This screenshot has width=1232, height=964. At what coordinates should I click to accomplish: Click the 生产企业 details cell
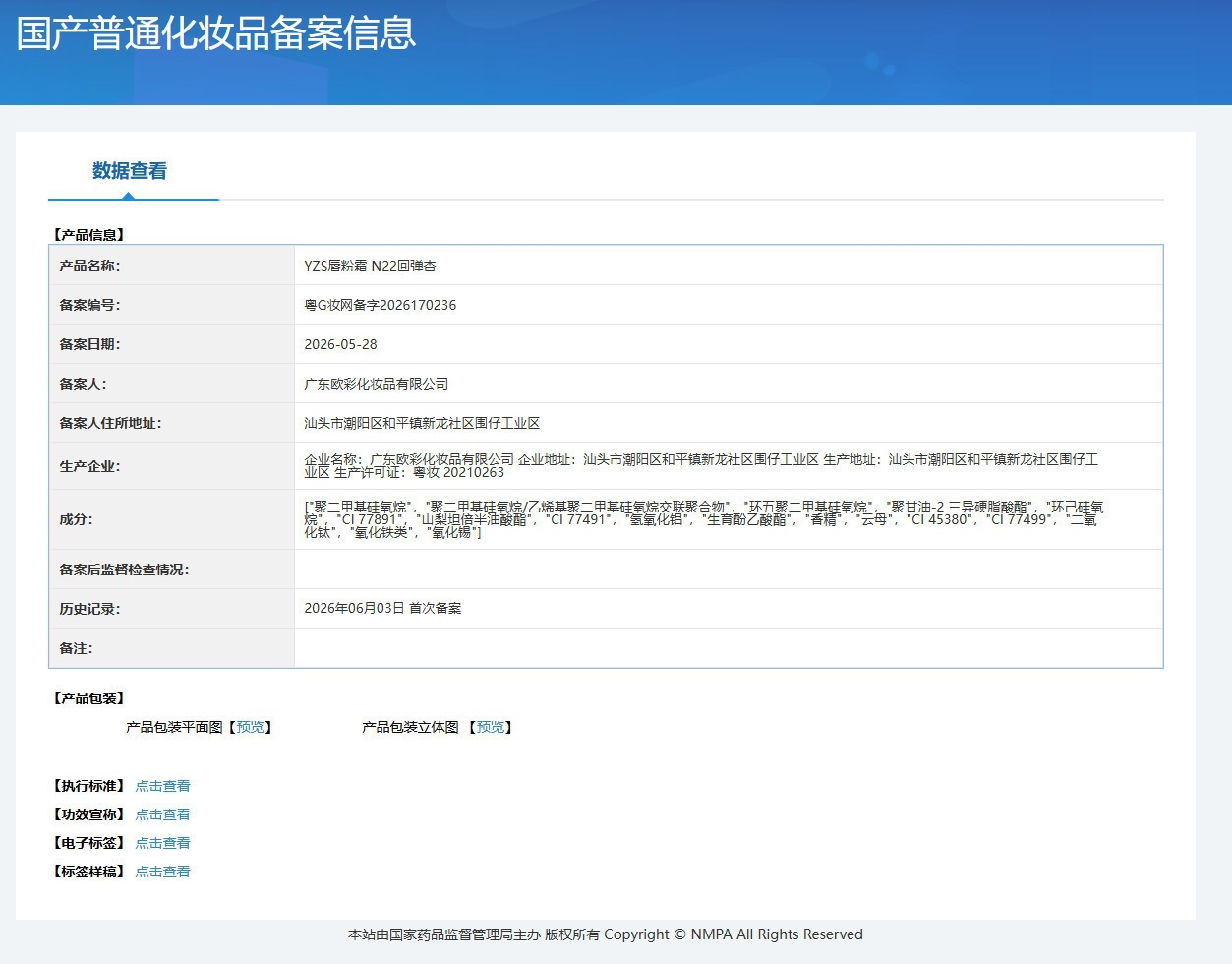(728, 466)
